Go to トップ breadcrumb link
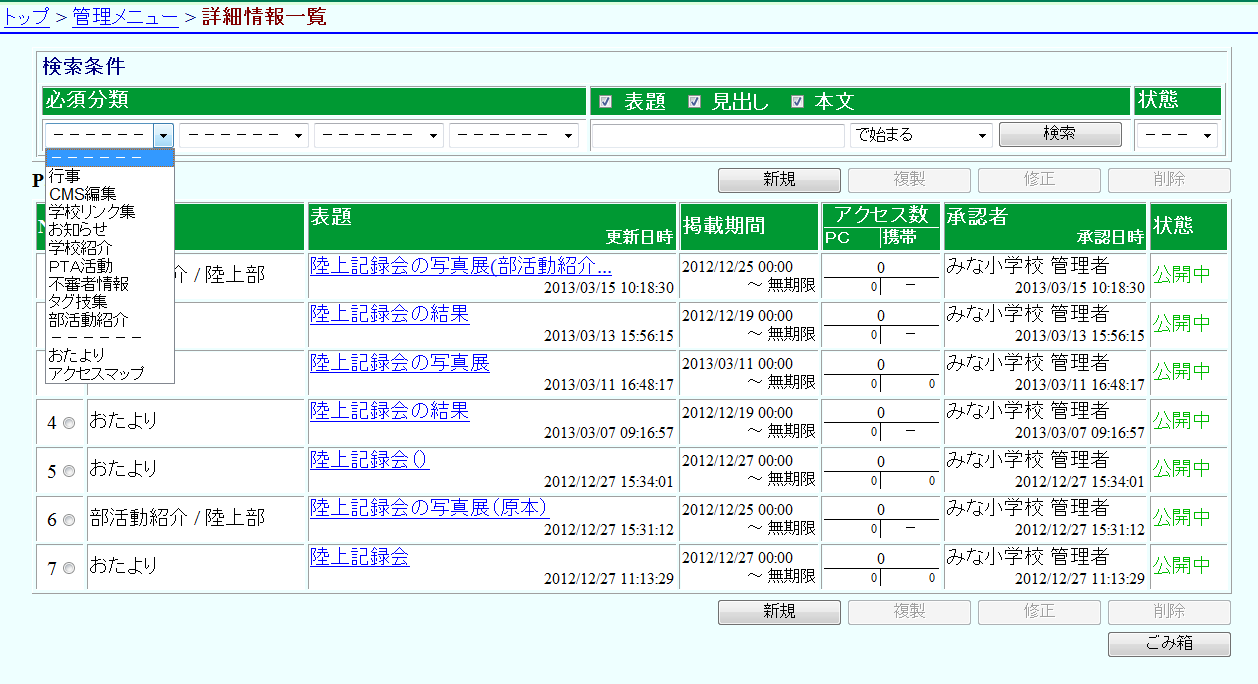The width and height of the screenshot is (1258, 684). pyautogui.click(x=26, y=16)
